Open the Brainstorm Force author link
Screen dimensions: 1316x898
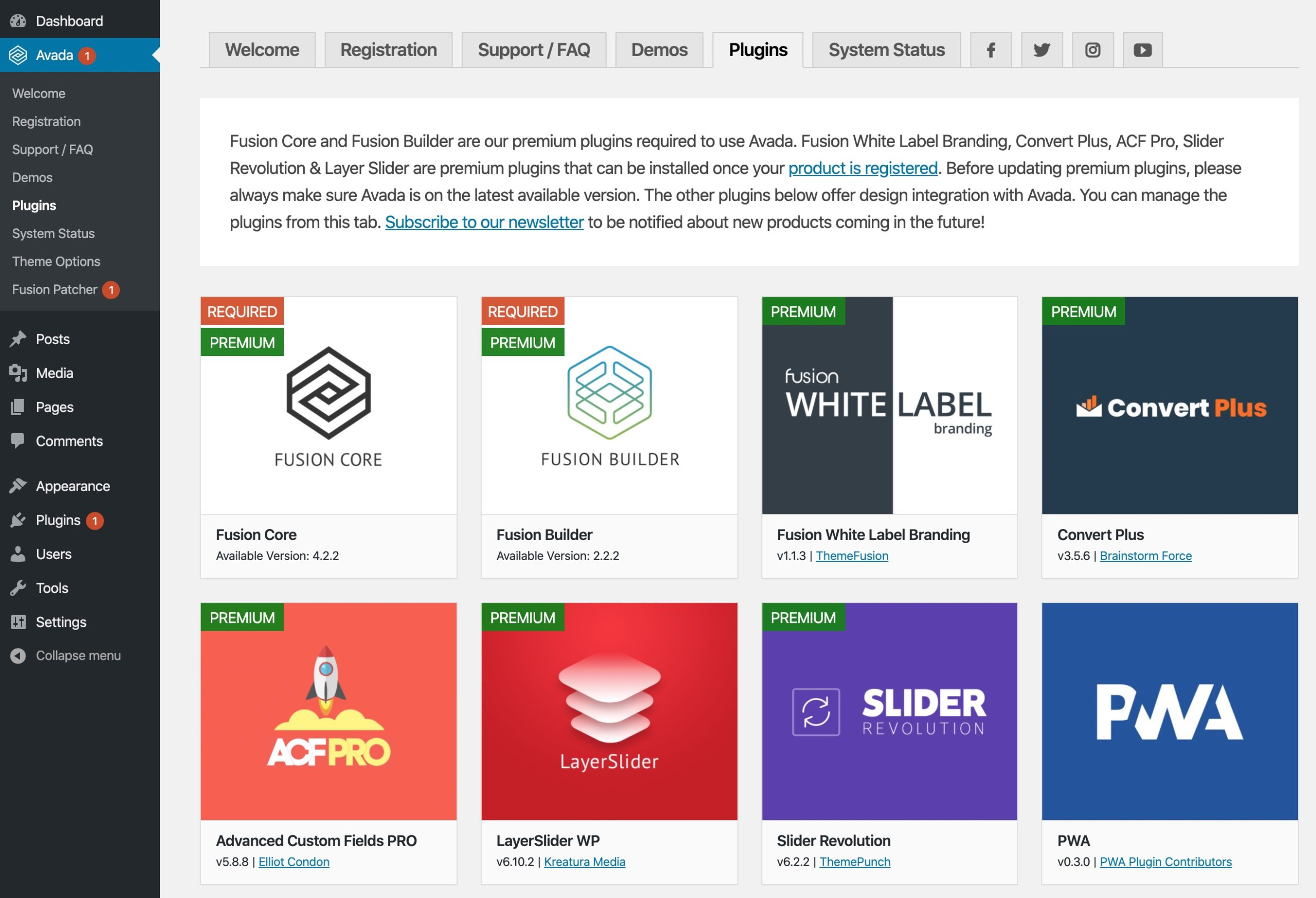pyautogui.click(x=1145, y=556)
